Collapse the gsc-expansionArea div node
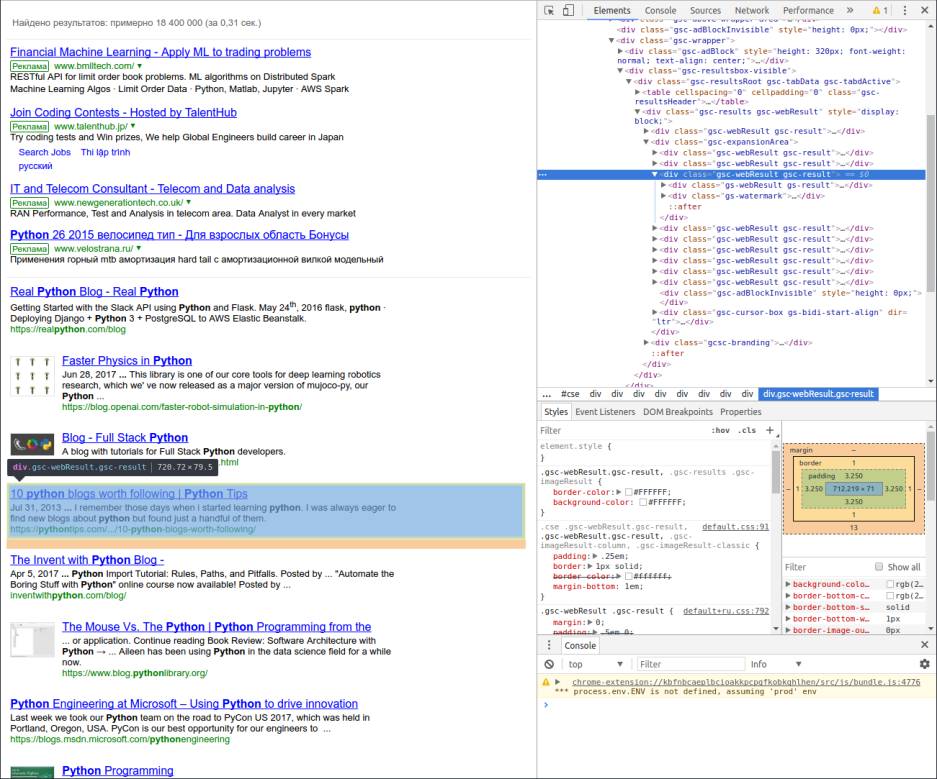 pos(646,142)
